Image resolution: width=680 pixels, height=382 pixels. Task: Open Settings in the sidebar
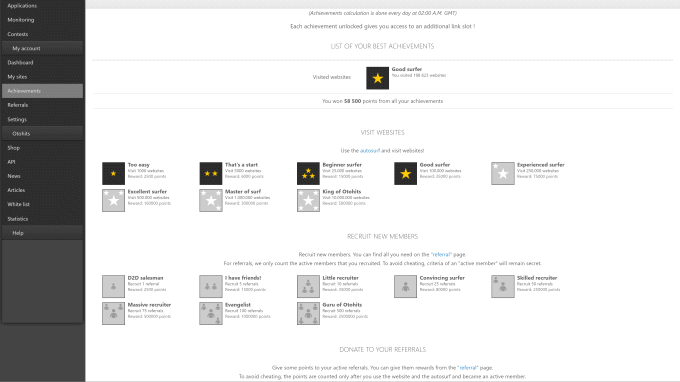(x=42, y=119)
